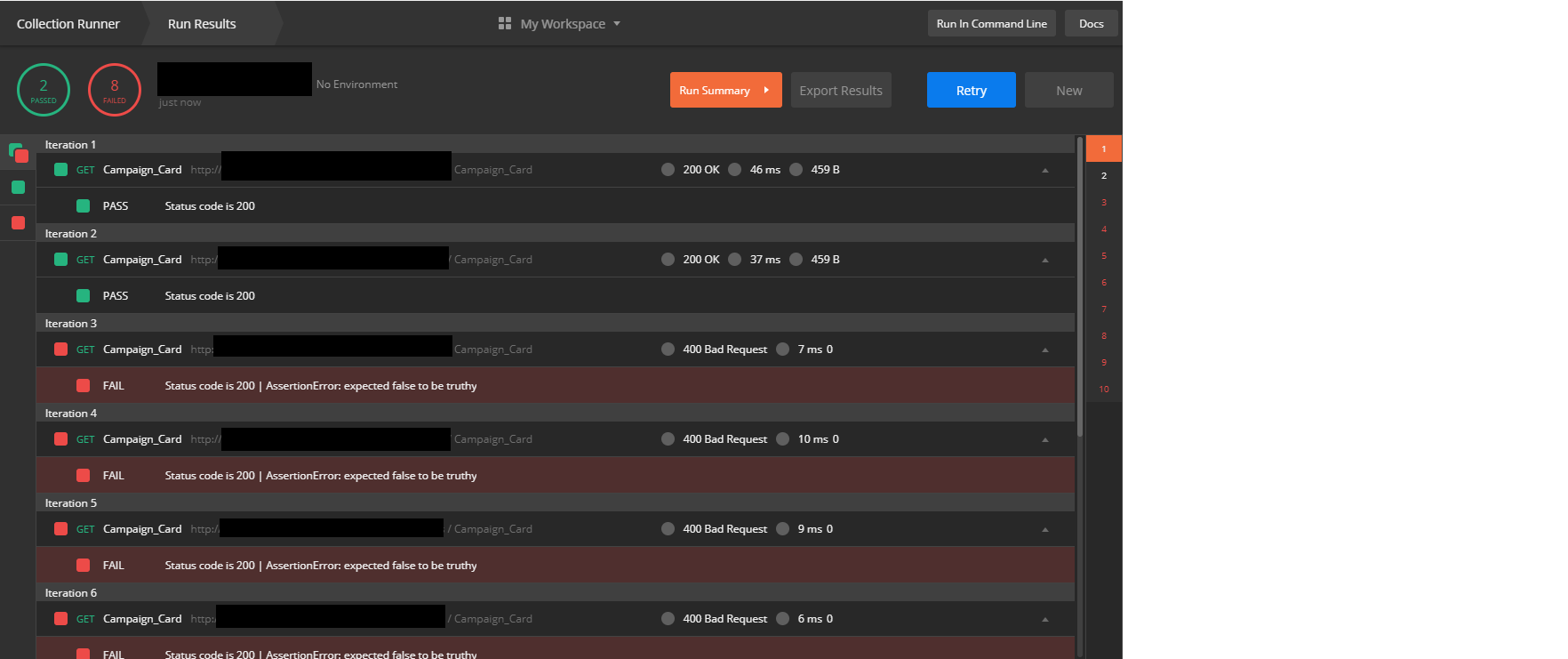Viewport: 1568px width, 659px height.
Task: Click the red FAIL indicator under Iteration 3
Action: click(x=83, y=385)
